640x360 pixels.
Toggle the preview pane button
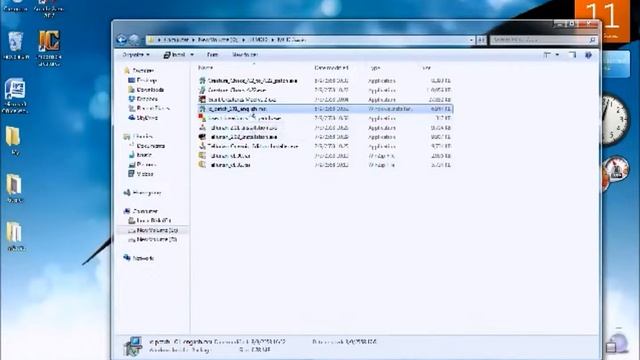(572, 55)
